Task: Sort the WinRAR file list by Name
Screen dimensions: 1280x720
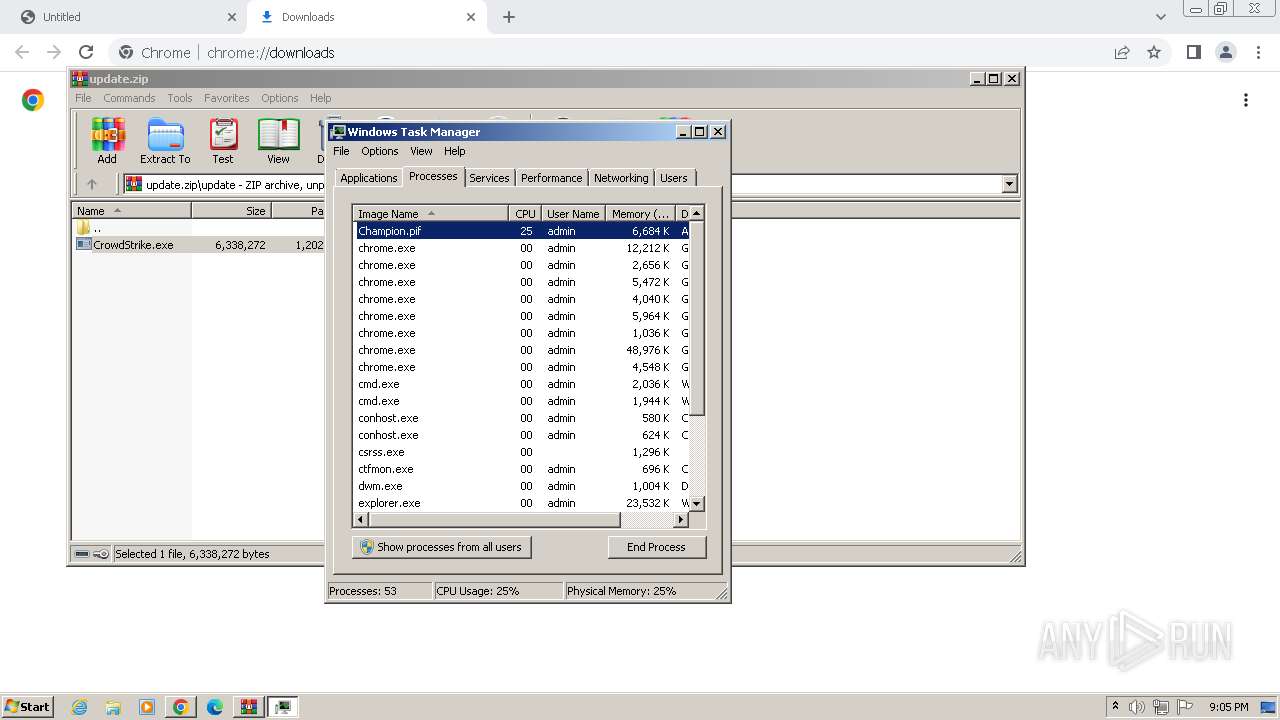Action: click(132, 211)
